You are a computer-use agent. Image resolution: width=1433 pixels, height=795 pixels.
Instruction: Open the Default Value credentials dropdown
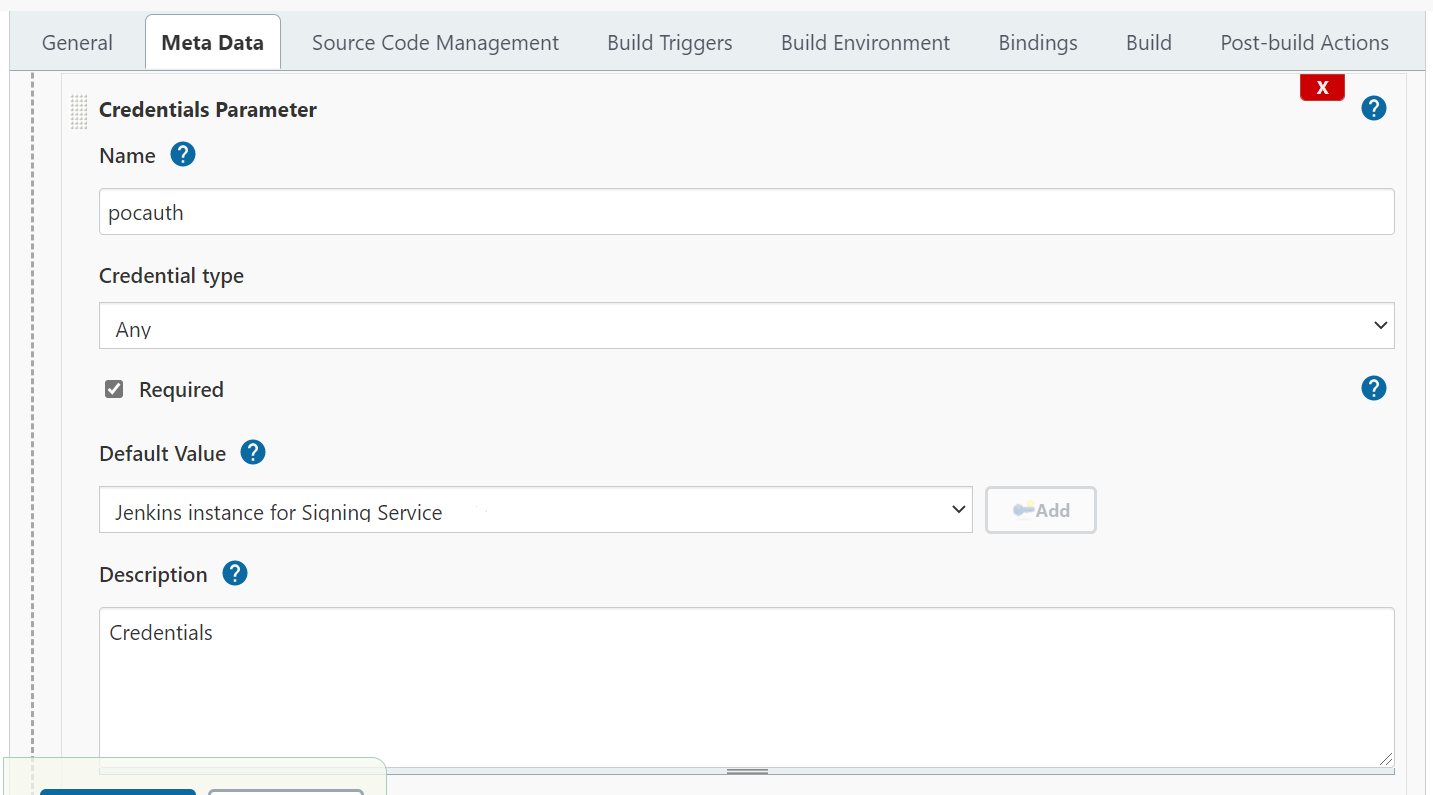(535, 510)
